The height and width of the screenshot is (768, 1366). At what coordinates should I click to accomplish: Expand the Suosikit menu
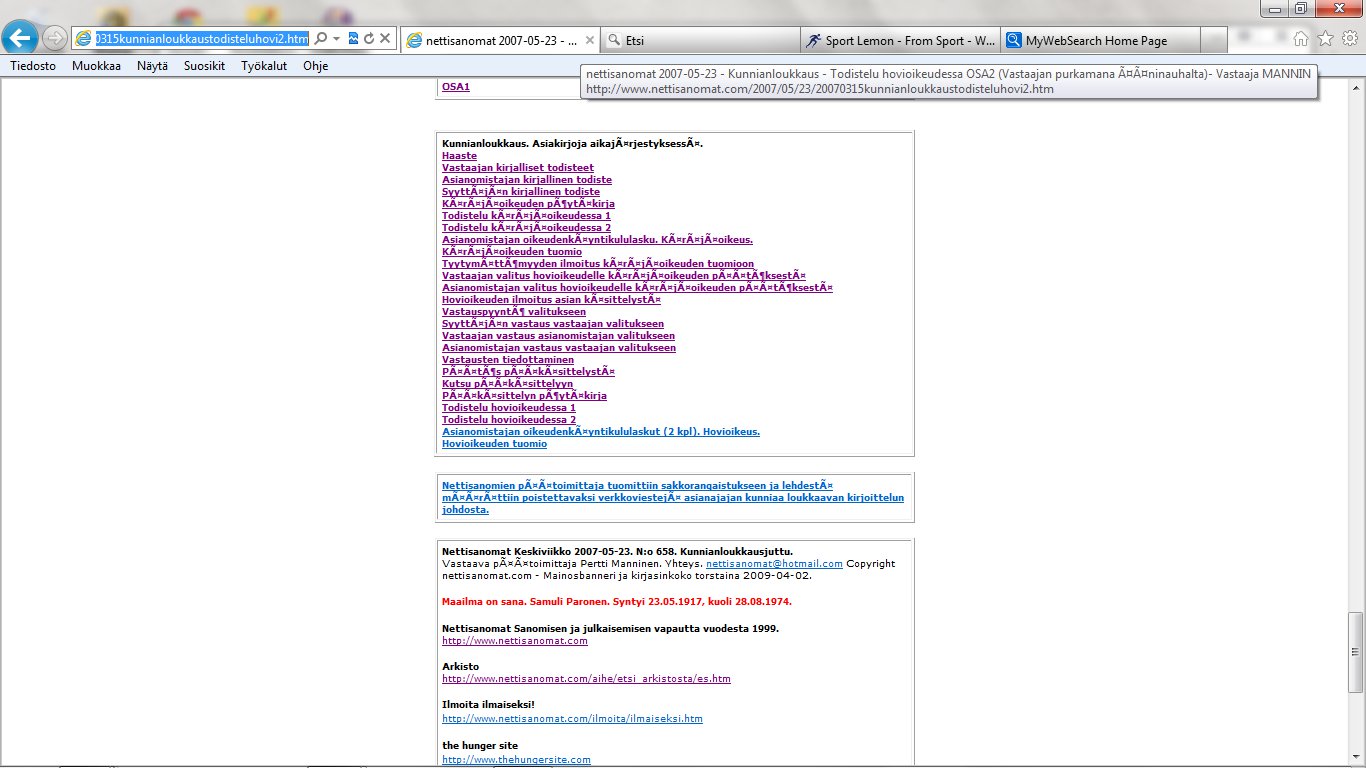[204, 66]
